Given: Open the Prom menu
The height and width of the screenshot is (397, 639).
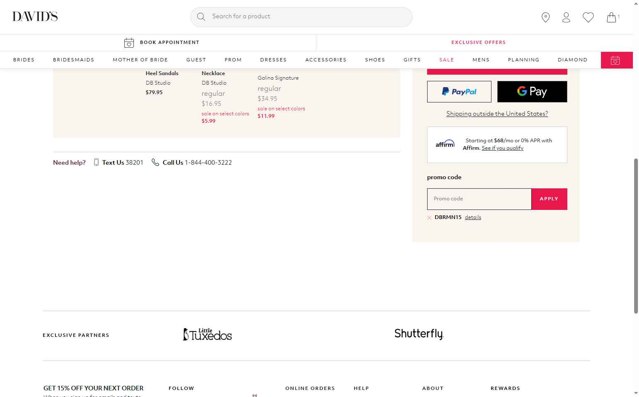Looking at the screenshot, I should pyautogui.click(x=233, y=60).
